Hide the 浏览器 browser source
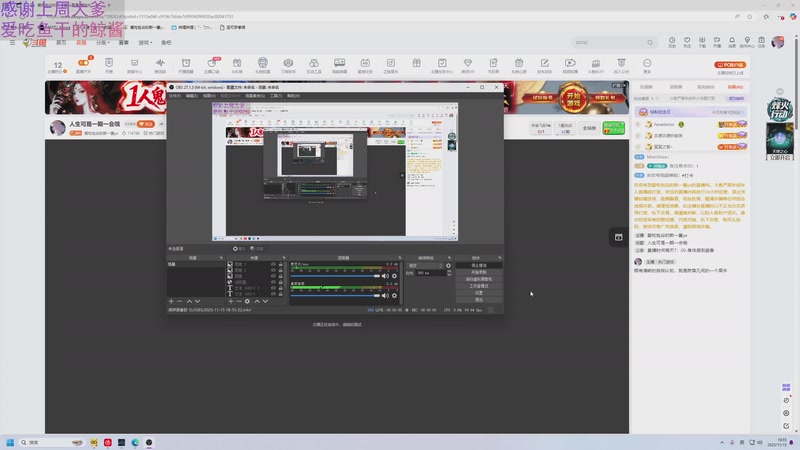 pyautogui.click(x=273, y=282)
